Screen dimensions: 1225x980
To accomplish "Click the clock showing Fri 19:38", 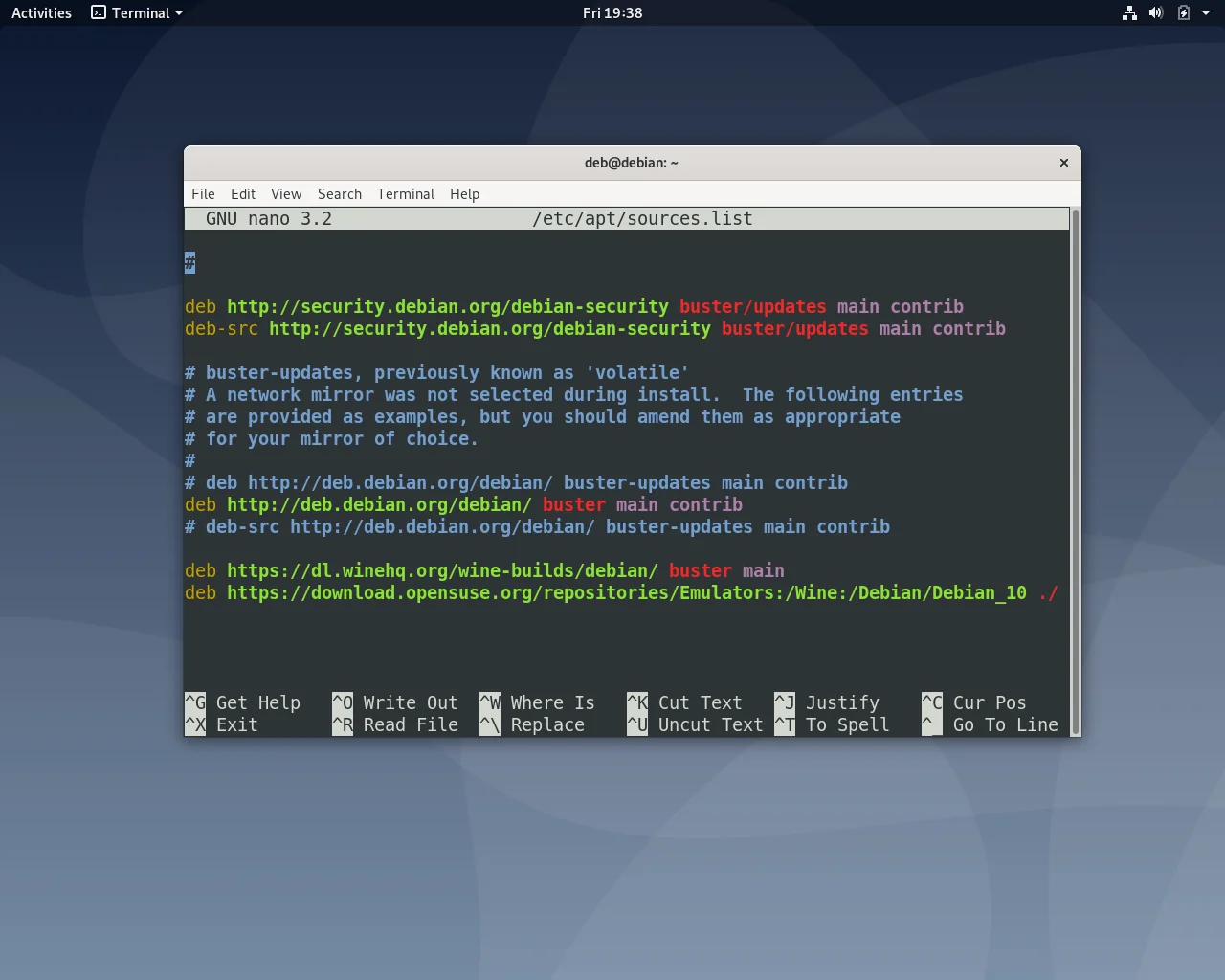I will click(612, 13).
